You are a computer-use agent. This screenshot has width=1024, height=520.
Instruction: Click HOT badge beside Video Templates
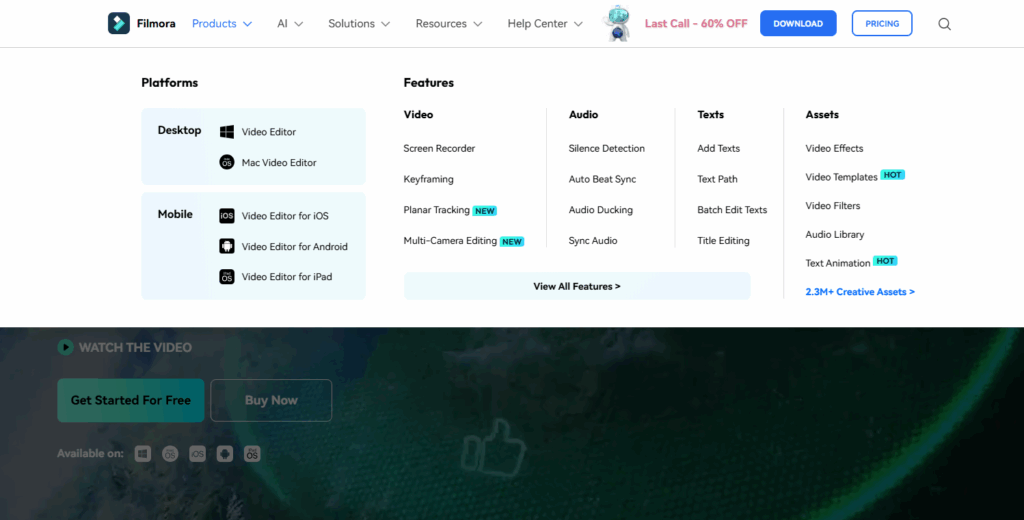[x=893, y=175]
